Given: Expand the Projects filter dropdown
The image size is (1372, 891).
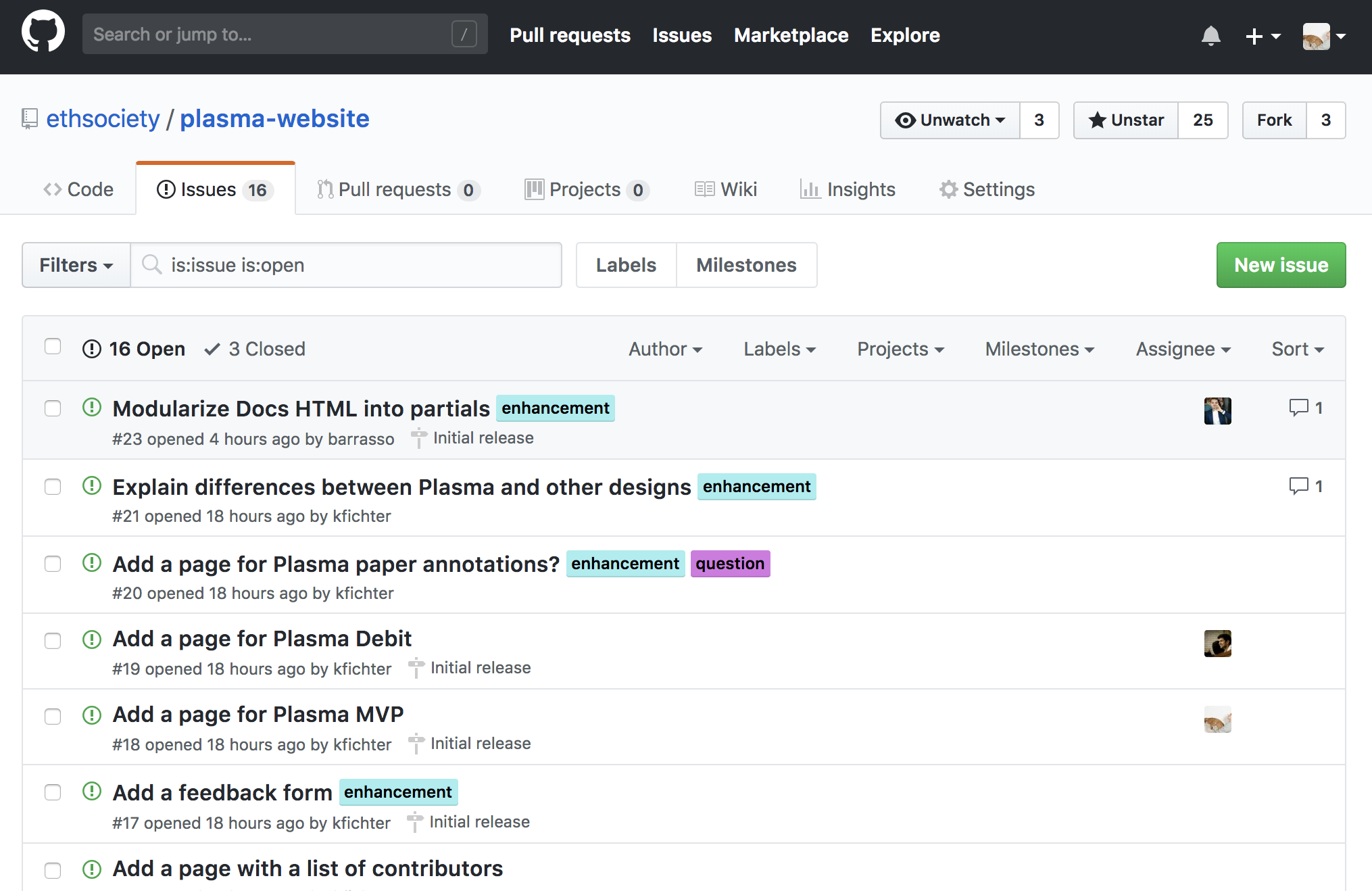Looking at the screenshot, I should pyautogui.click(x=901, y=349).
